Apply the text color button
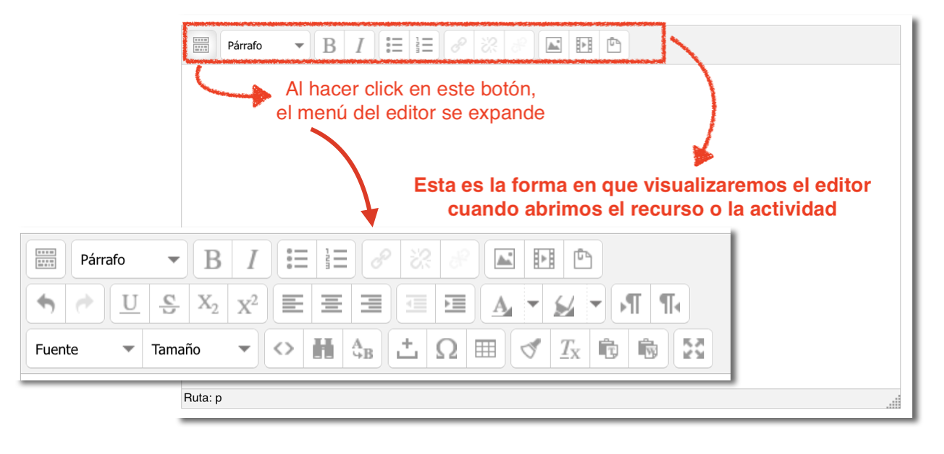Image resolution: width=944 pixels, height=454 pixels. tap(502, 305)
